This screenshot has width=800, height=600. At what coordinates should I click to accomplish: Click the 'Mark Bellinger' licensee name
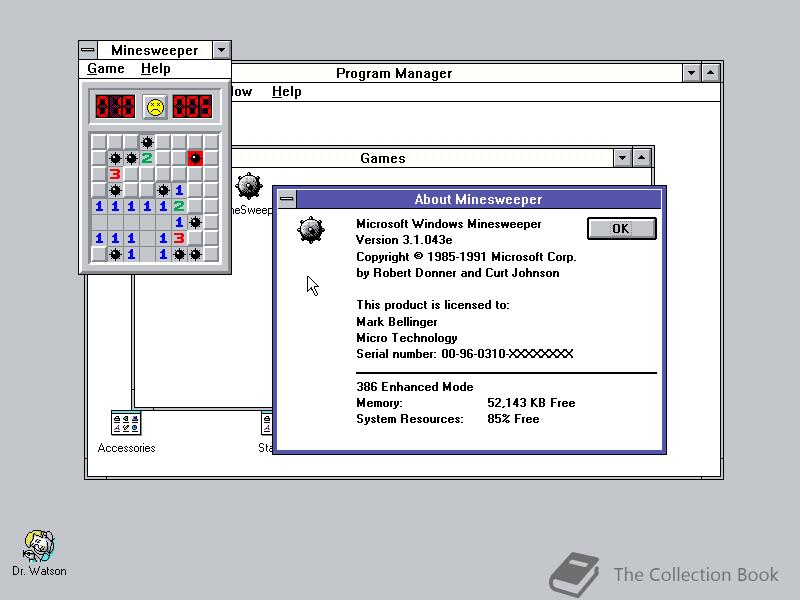point(396,322)
